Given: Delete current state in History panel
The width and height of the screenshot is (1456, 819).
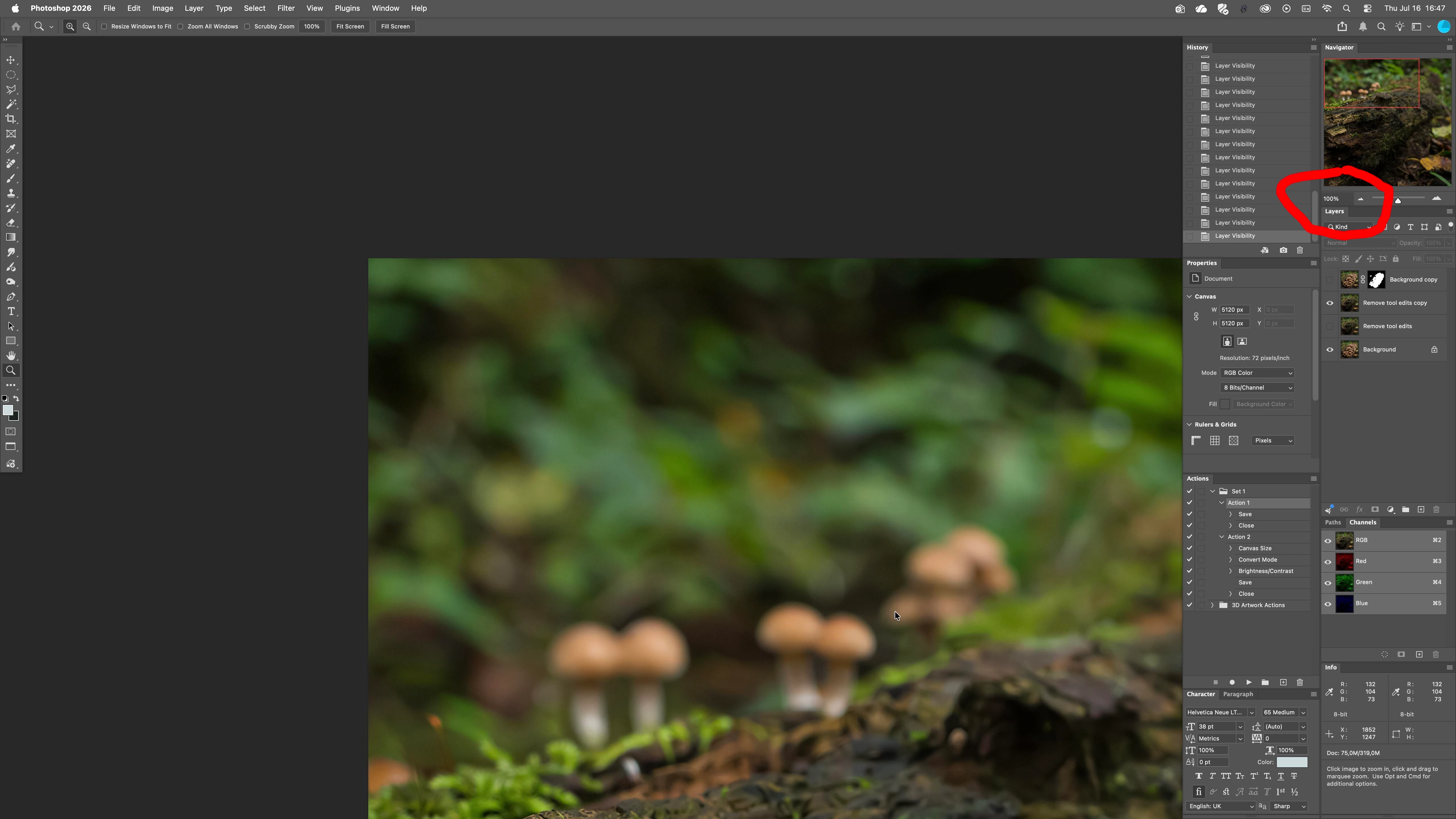Looking at the screenshot, I should [x=1299, y=250].
